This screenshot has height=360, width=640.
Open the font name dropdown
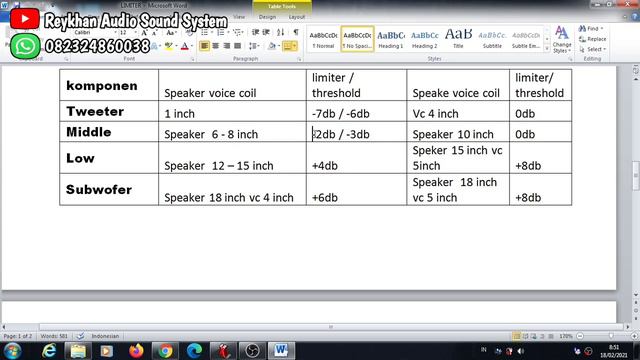point(115,32)
